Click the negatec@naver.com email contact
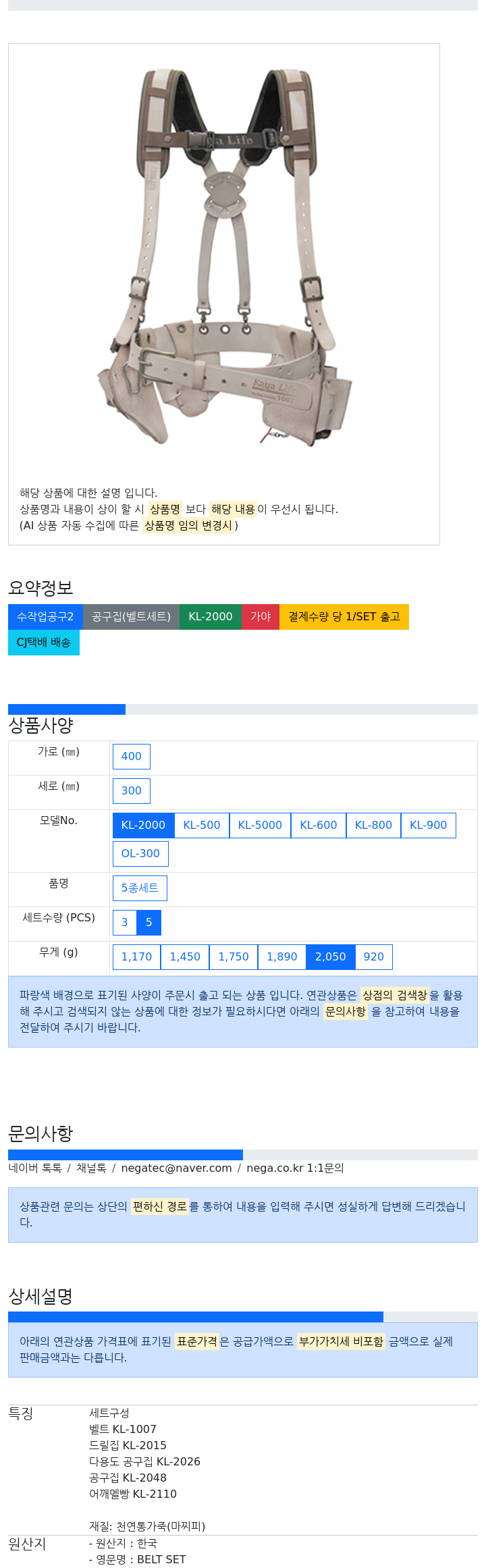This screenshot has width=486, height=1568. [176, 1168]
